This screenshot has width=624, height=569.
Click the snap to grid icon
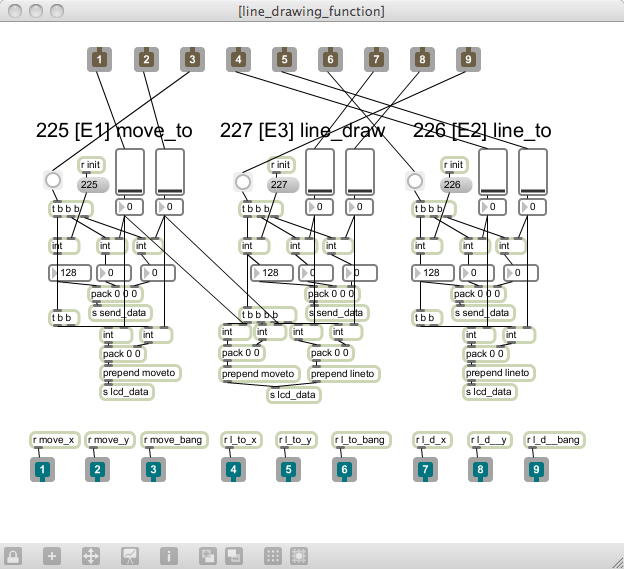(x=299, y=556)
